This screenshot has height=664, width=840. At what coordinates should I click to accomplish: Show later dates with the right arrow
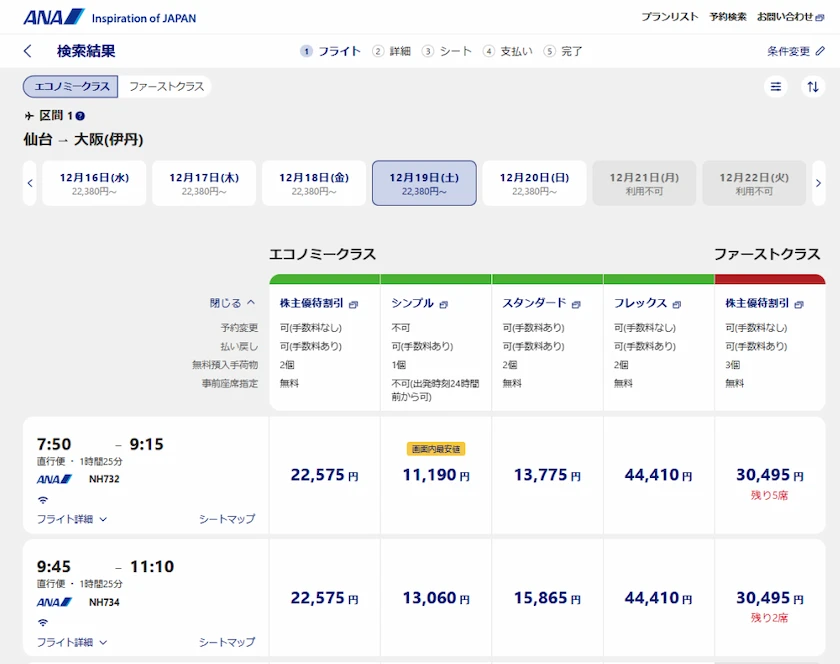(818, 183)
